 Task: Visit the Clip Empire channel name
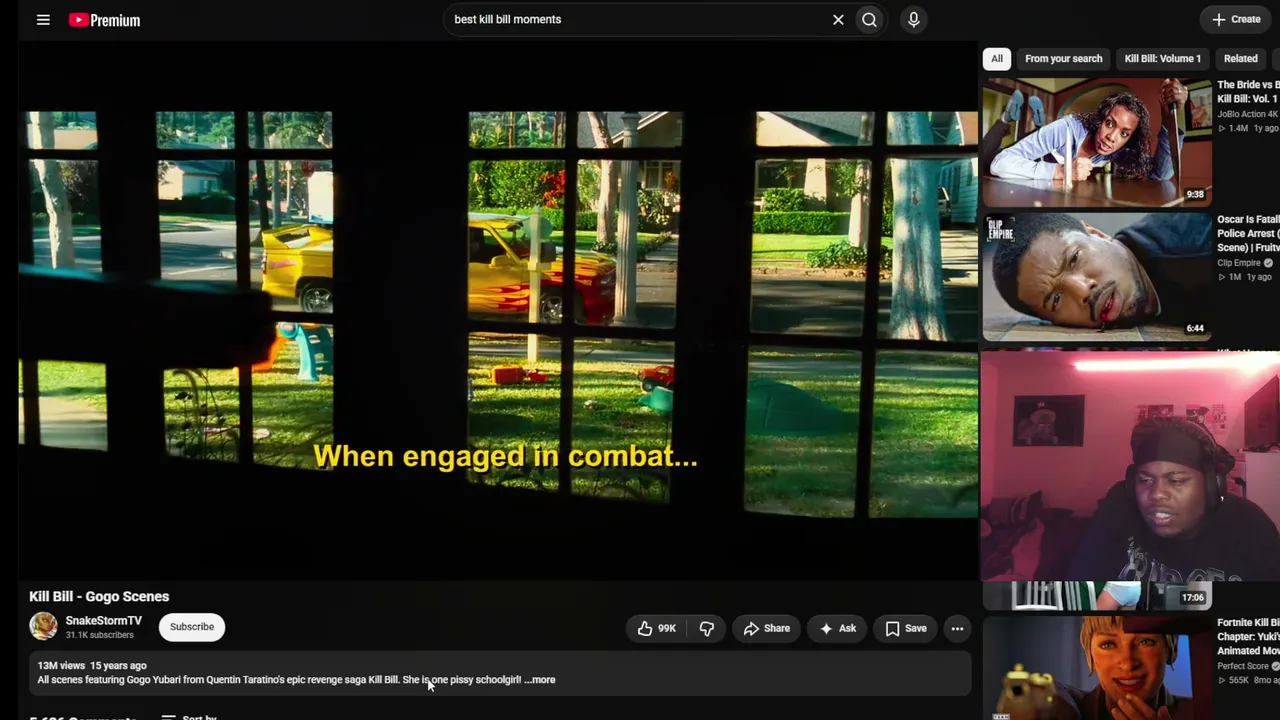click(1239, 263)
